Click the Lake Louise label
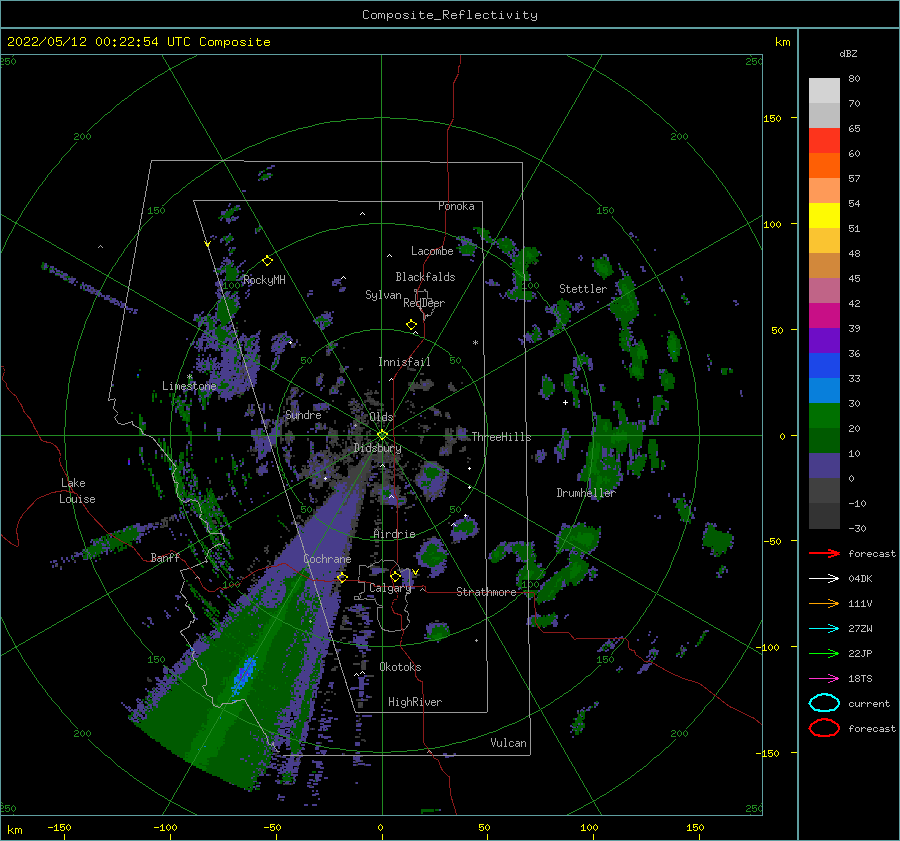 [x=77, y=491]
